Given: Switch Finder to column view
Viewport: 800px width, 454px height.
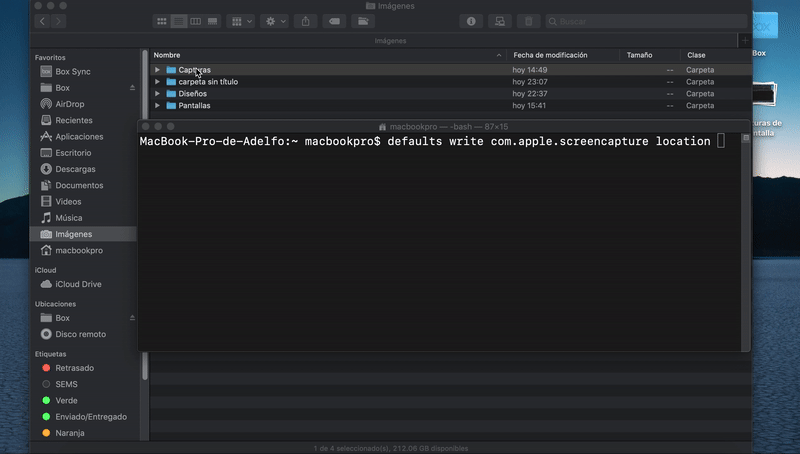Looking at the screenshot, I should (x=195, y=21).
